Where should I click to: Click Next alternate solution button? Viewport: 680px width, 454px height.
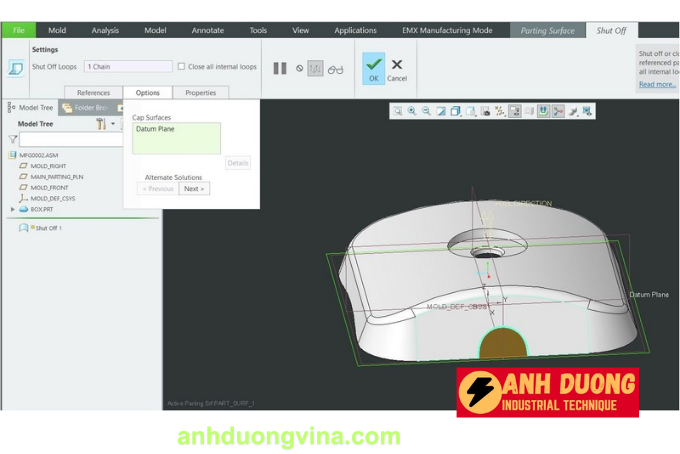click(x=194, y=188)
